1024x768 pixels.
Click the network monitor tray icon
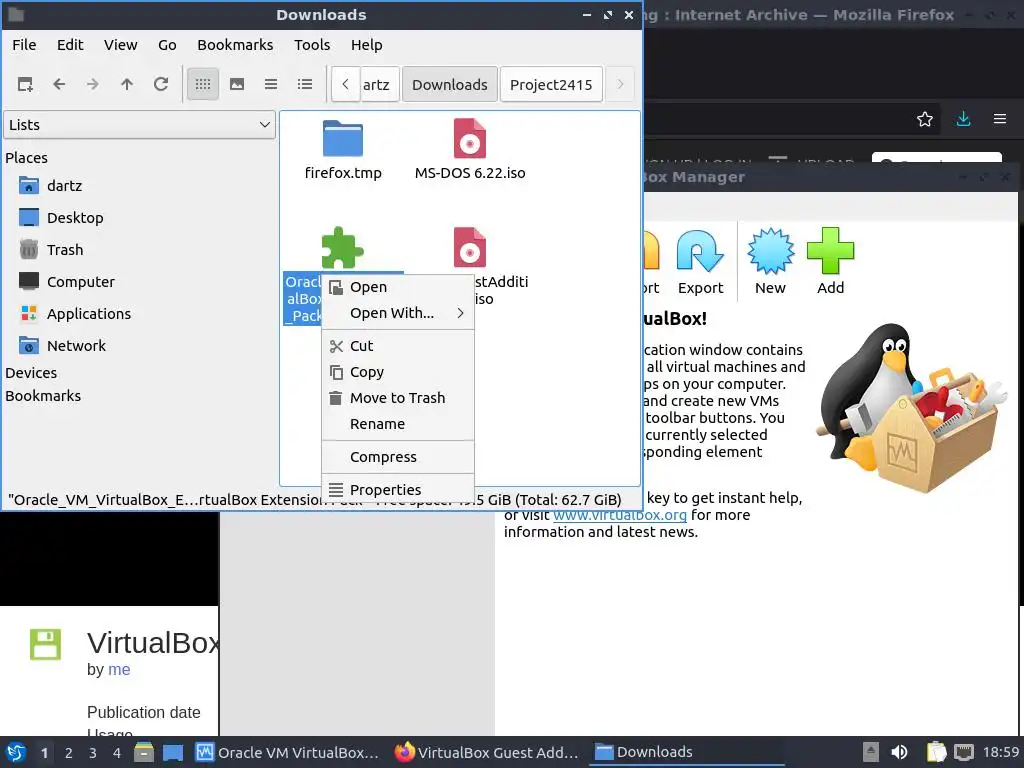tap(964, 752)
